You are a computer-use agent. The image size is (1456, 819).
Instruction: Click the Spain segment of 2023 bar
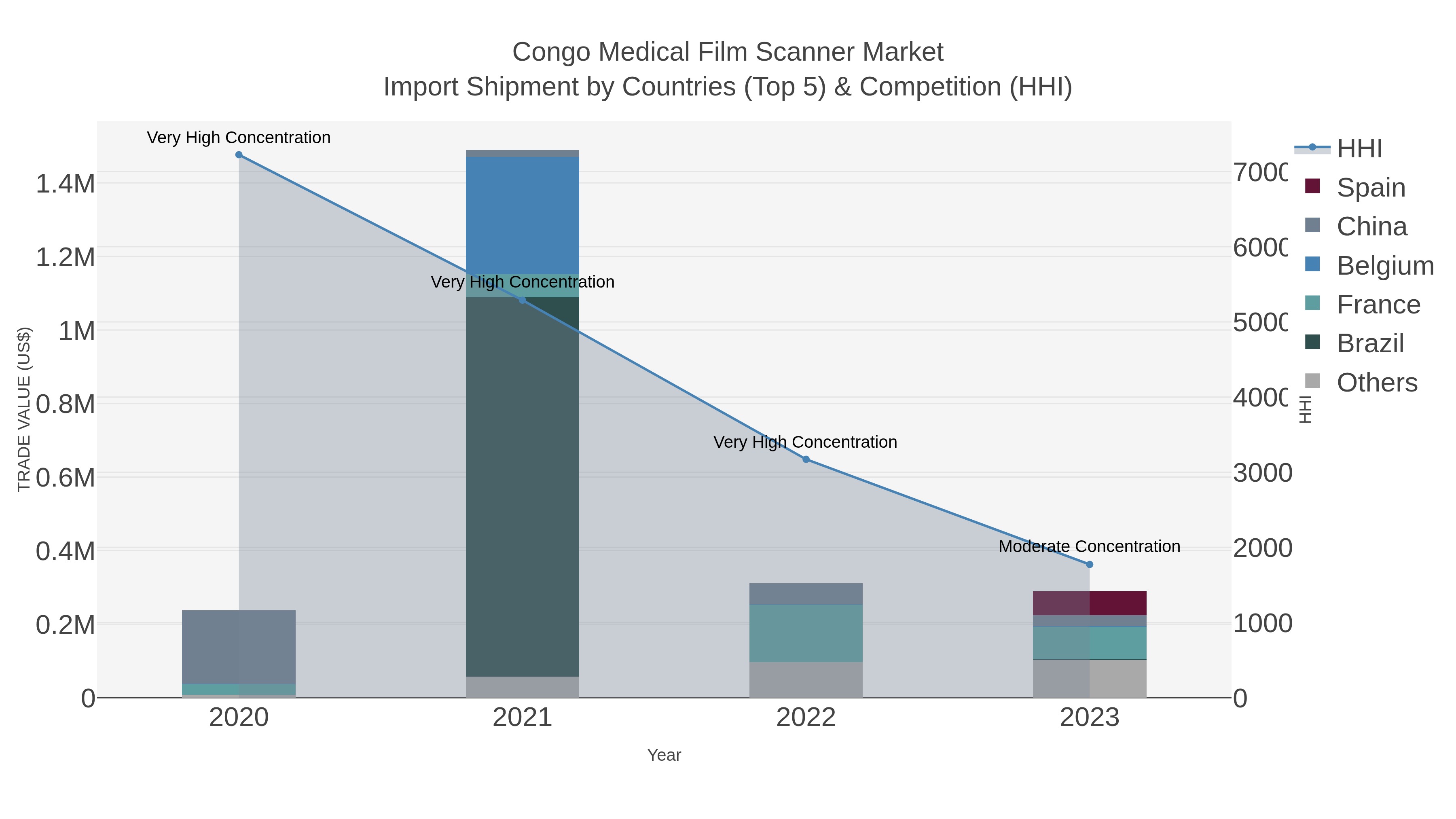click(x=1090, y=603)
